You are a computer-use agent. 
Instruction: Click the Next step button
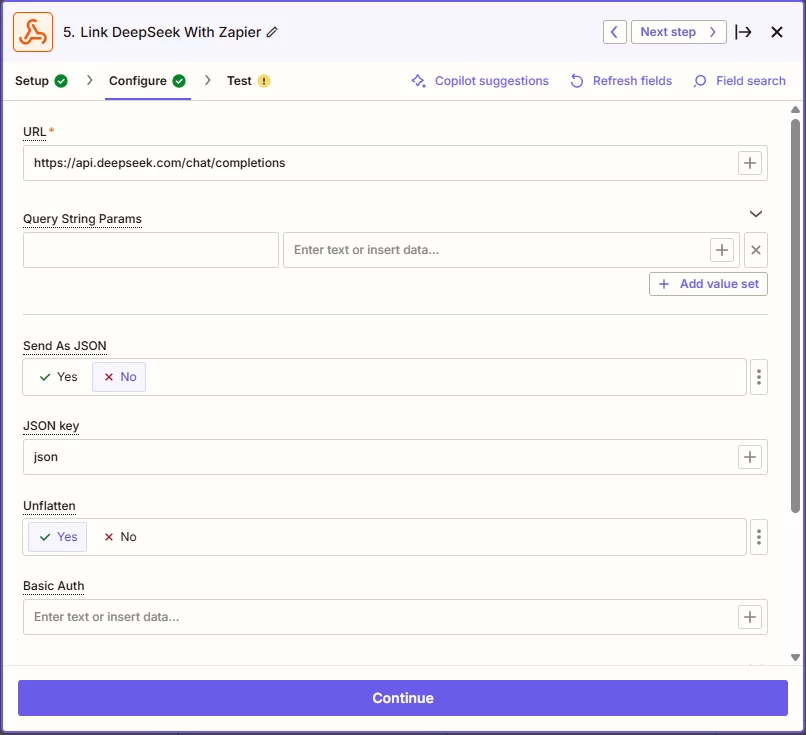coord(678,32)
